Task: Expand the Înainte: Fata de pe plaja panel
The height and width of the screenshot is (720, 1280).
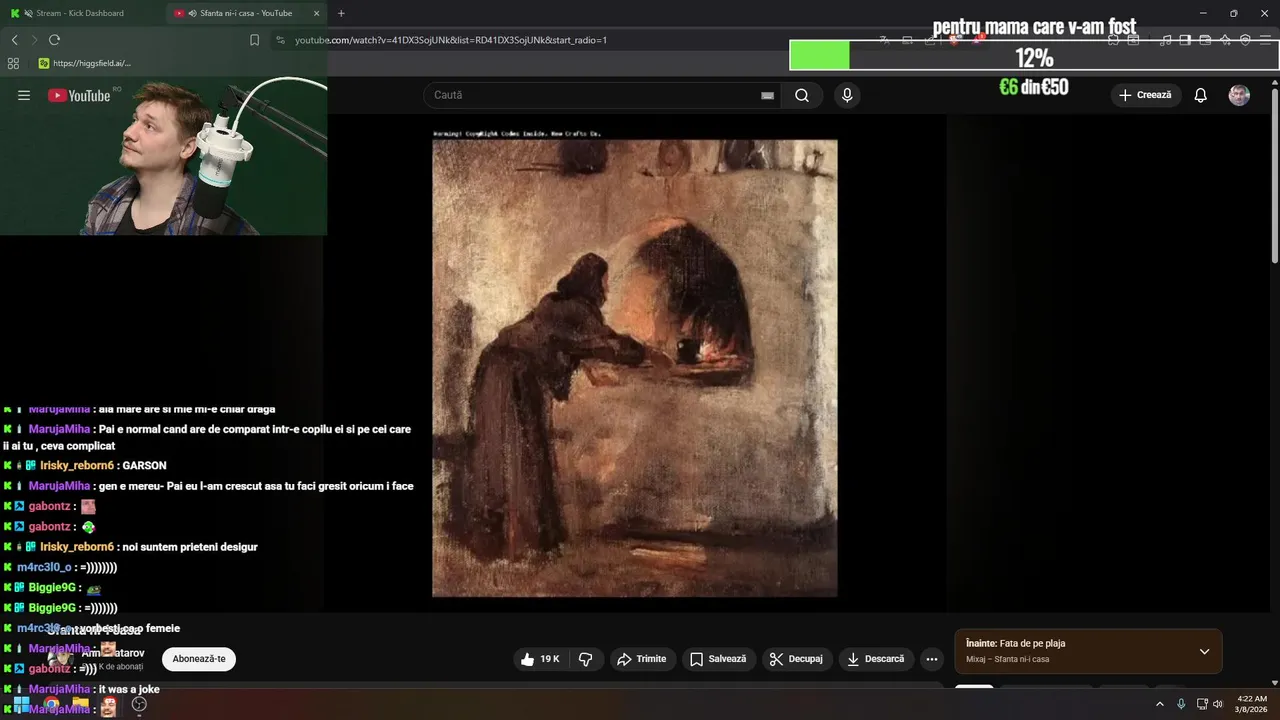Action: (x=1204, y=651)
